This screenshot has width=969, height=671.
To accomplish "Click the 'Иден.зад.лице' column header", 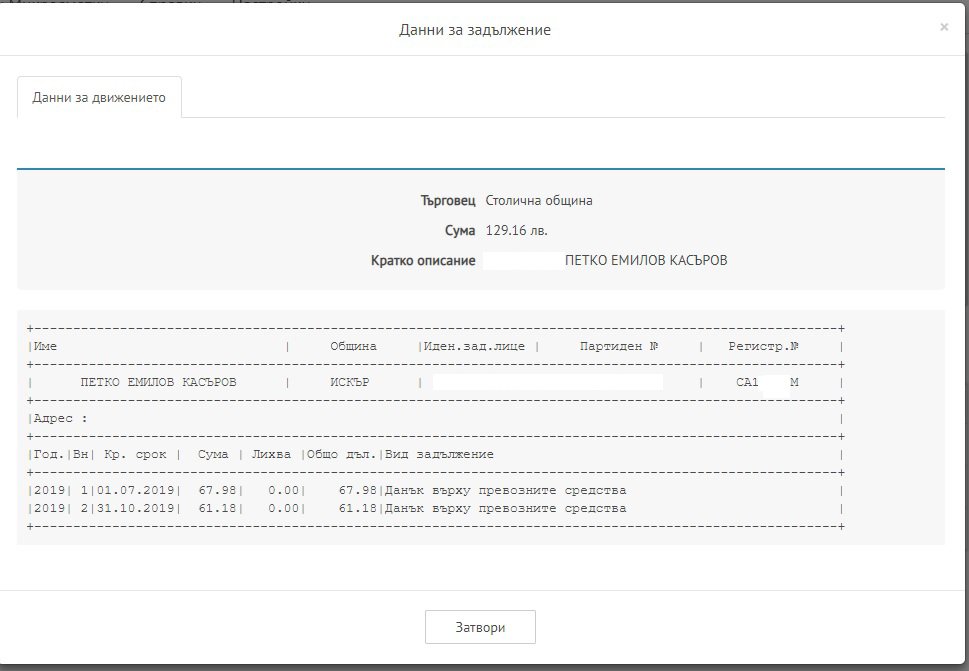I will pyautogui.click(x=479, y=346).
